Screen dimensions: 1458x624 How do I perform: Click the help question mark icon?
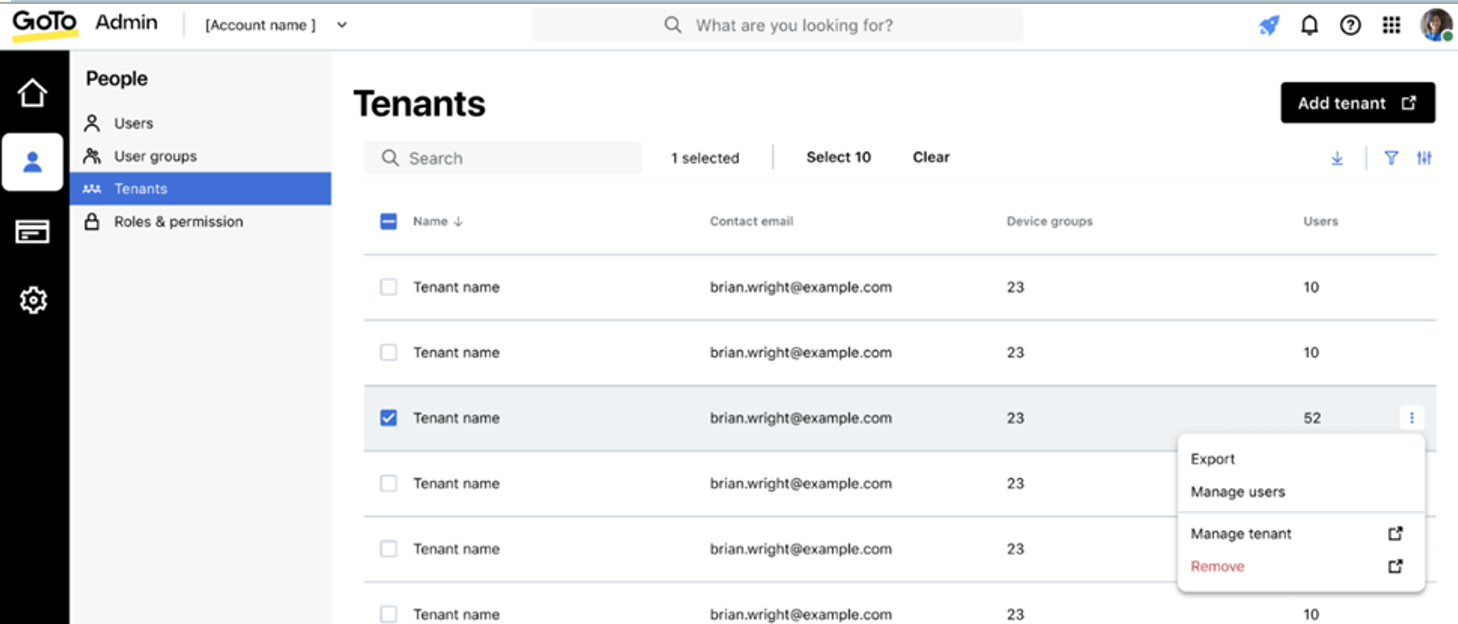[x=1350, y=26]
